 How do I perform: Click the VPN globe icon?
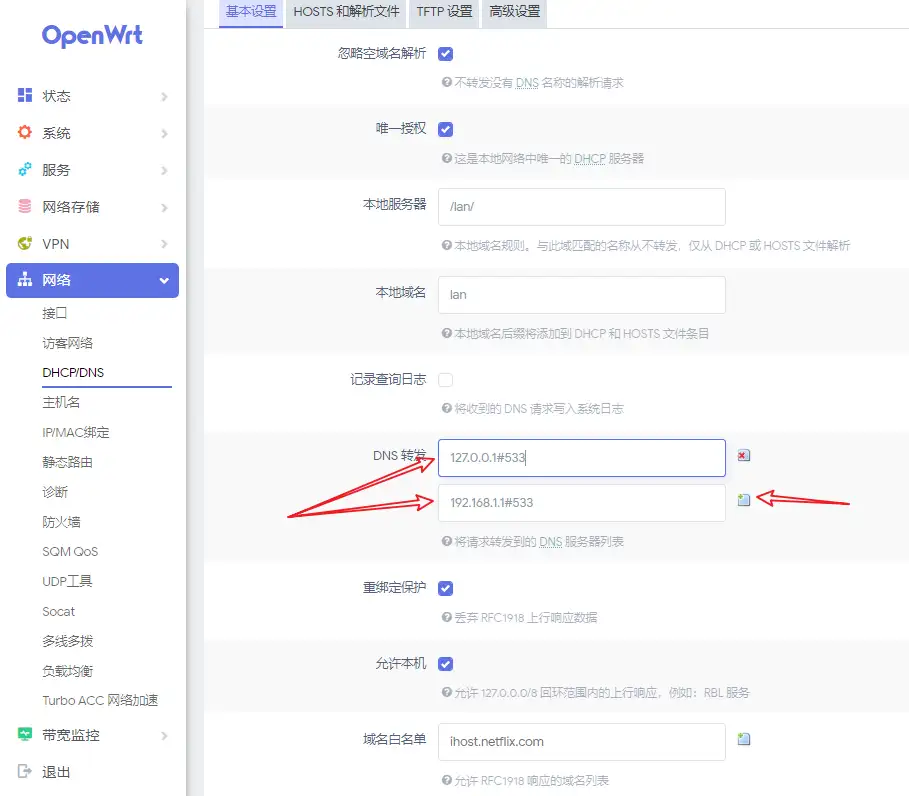[x=25, y=243]
